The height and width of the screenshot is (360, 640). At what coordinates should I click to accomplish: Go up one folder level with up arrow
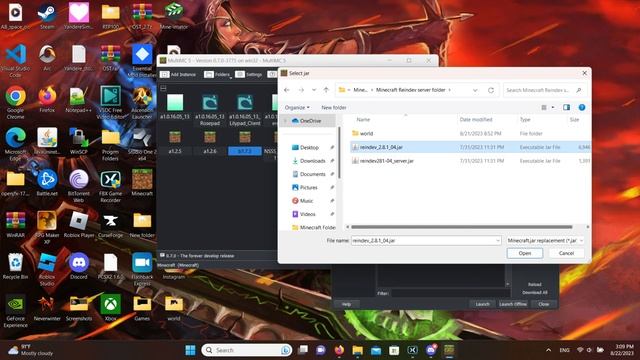[x=326, y=90]
